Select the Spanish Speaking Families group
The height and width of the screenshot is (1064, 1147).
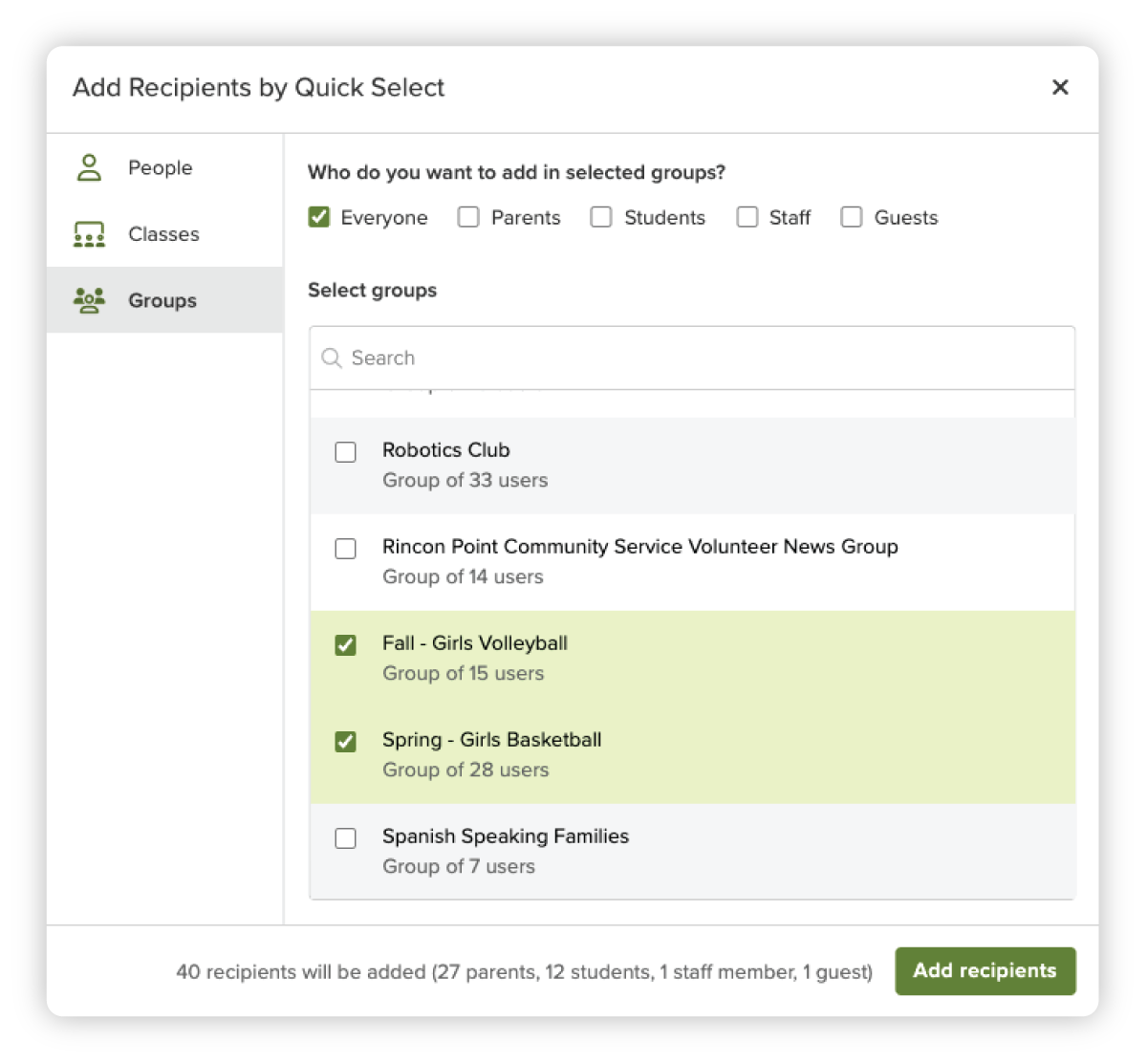[x=345, y=838]
